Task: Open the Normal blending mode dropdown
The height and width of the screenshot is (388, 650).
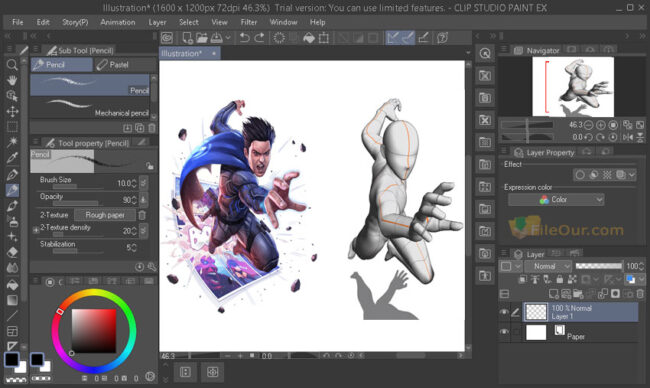Action: 548,266
